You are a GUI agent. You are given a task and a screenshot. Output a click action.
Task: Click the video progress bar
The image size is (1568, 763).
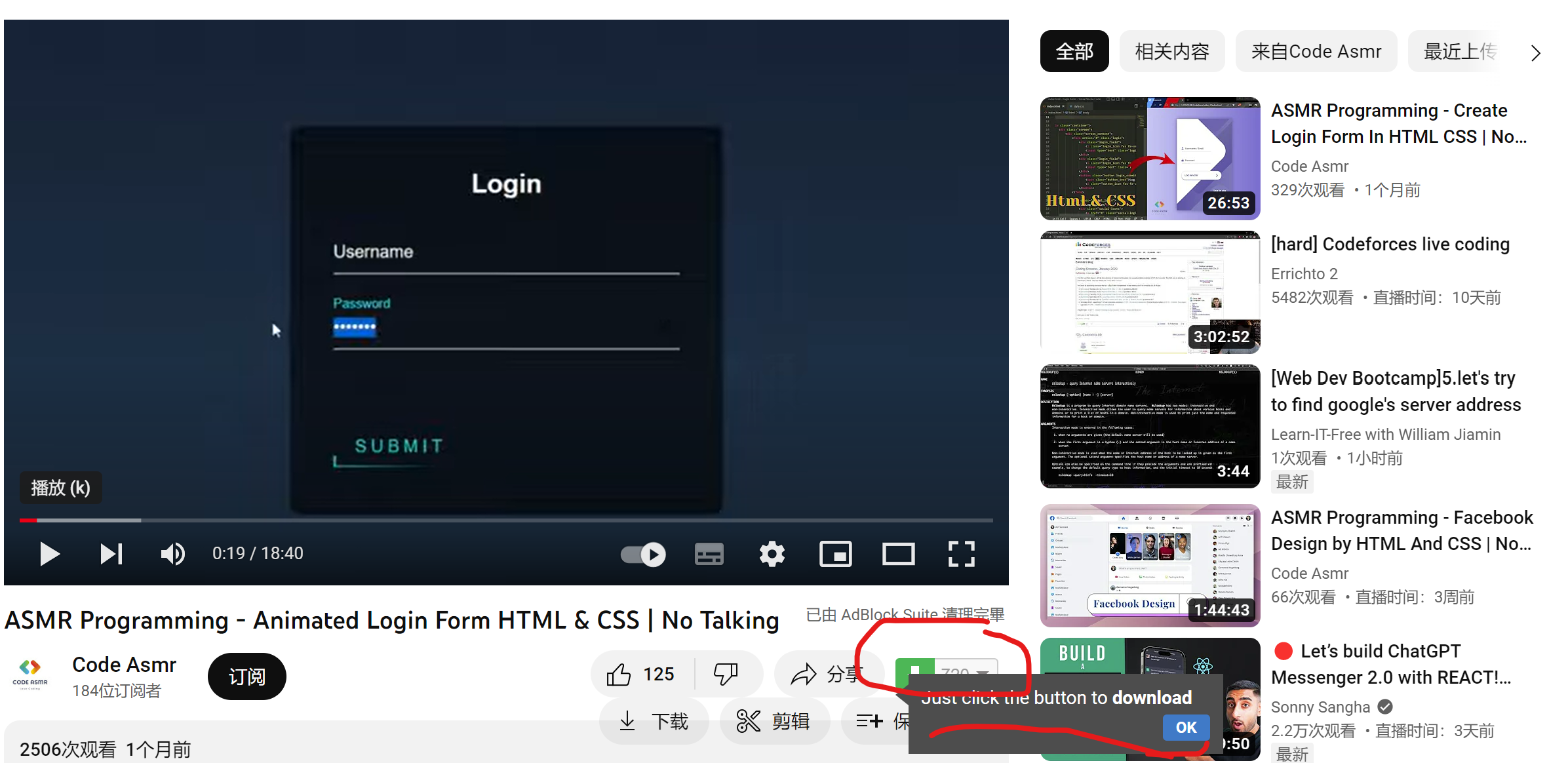505,520
